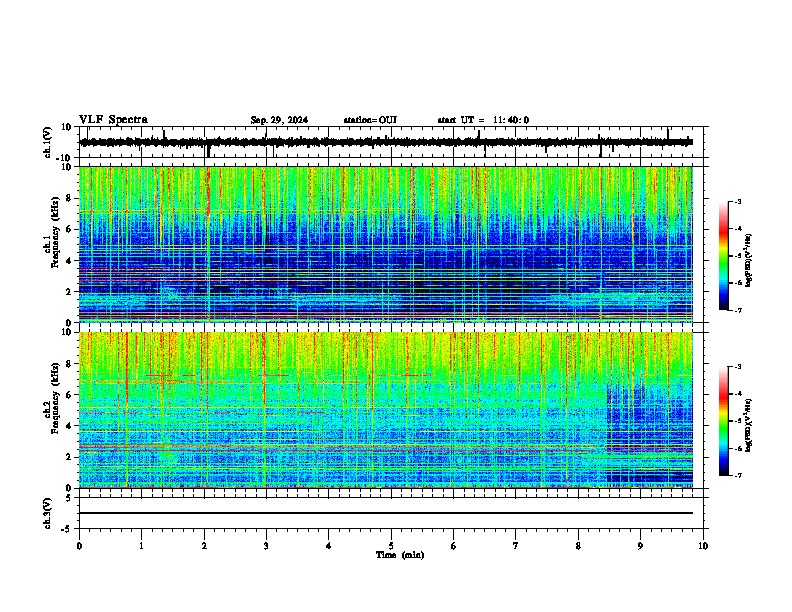Screen dimensions: 792x612
Task: Click the ch.1 waveform trace
Action: (386, 142)
